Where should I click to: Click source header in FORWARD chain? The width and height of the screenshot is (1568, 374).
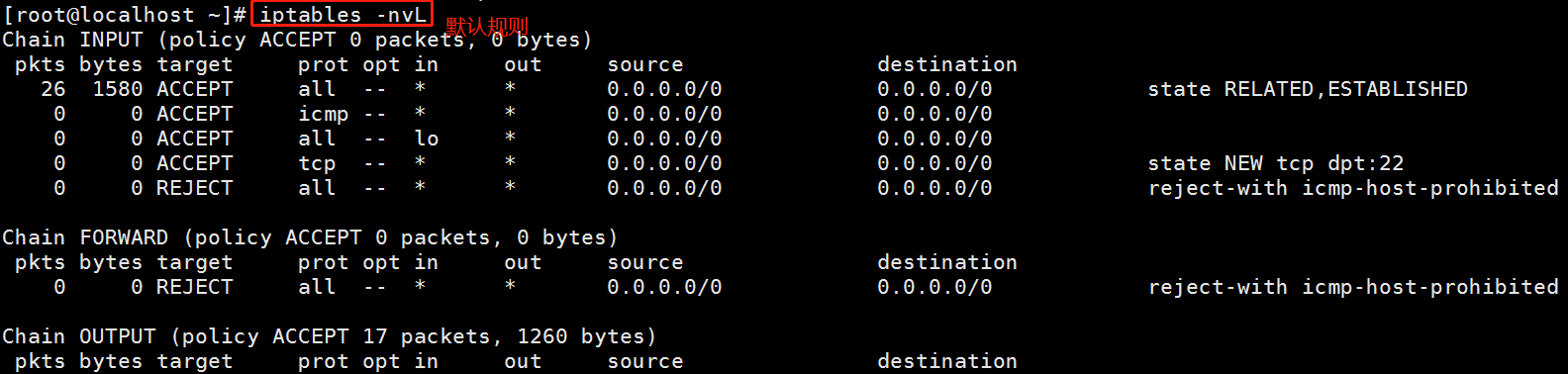pos(645,262)
